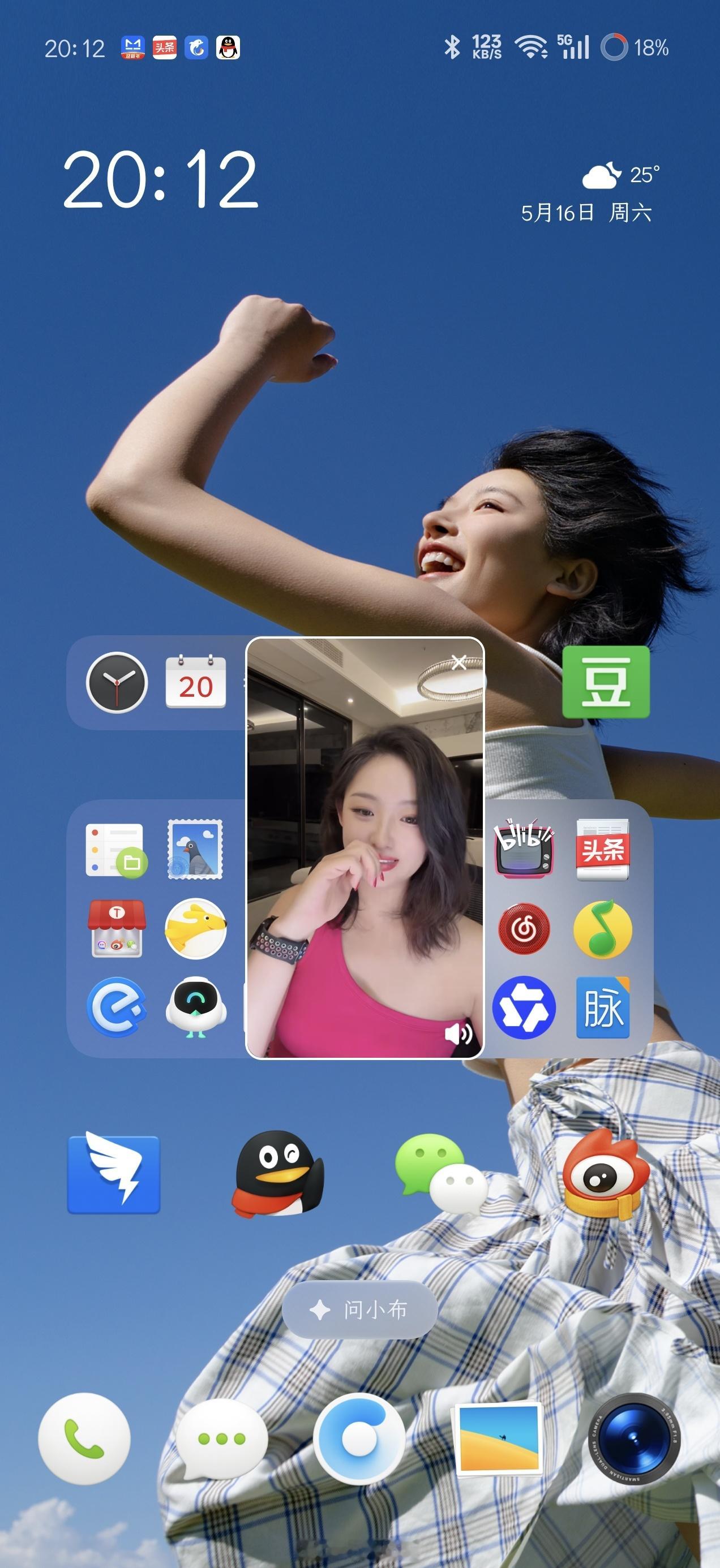Open the Bilibili TV app

[x=524, y=849]
